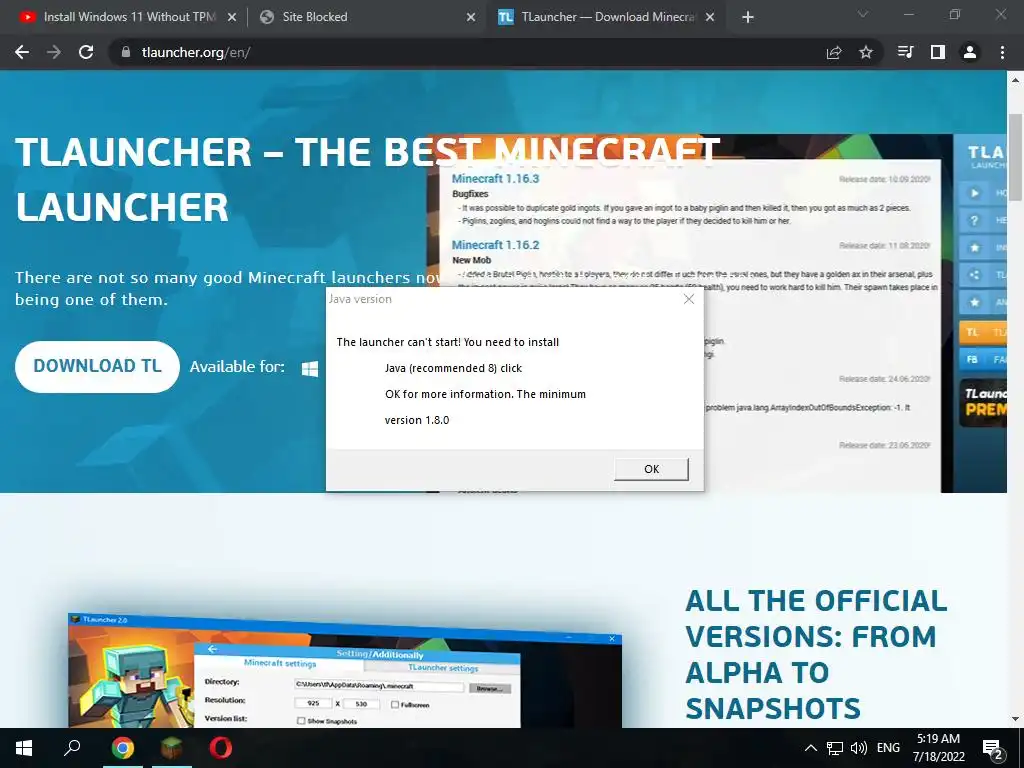Image resolution: width=1024 pixels, height=768 pixels.
Task: Click the Minecraft block taskbar icon
Action: 171,748
